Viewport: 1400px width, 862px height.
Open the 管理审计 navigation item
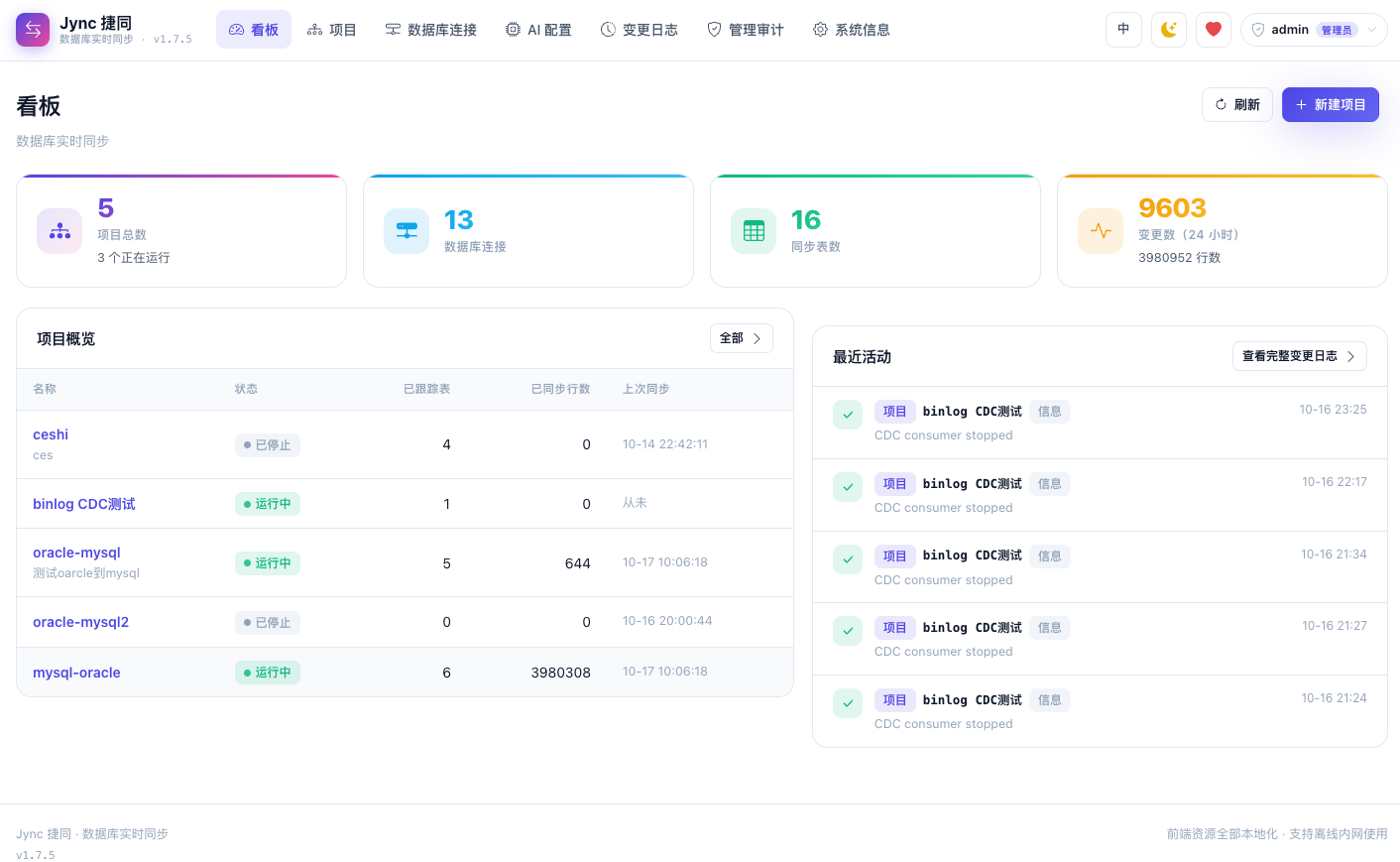click(x=746, y=30)
